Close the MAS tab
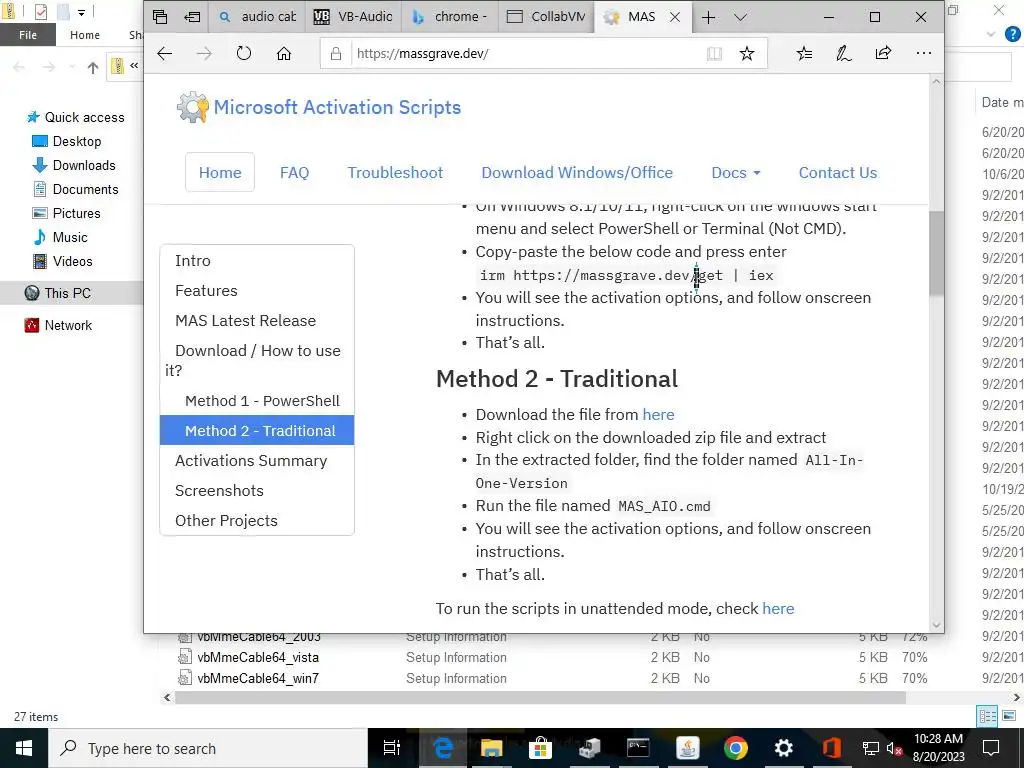 tap(675, 18)
